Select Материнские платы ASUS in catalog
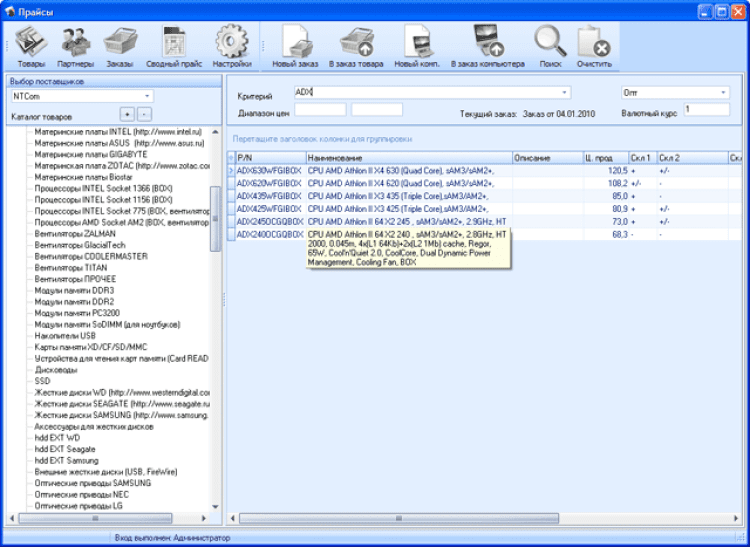Viewport: 750px width, 547px height. tap(119, 143)
